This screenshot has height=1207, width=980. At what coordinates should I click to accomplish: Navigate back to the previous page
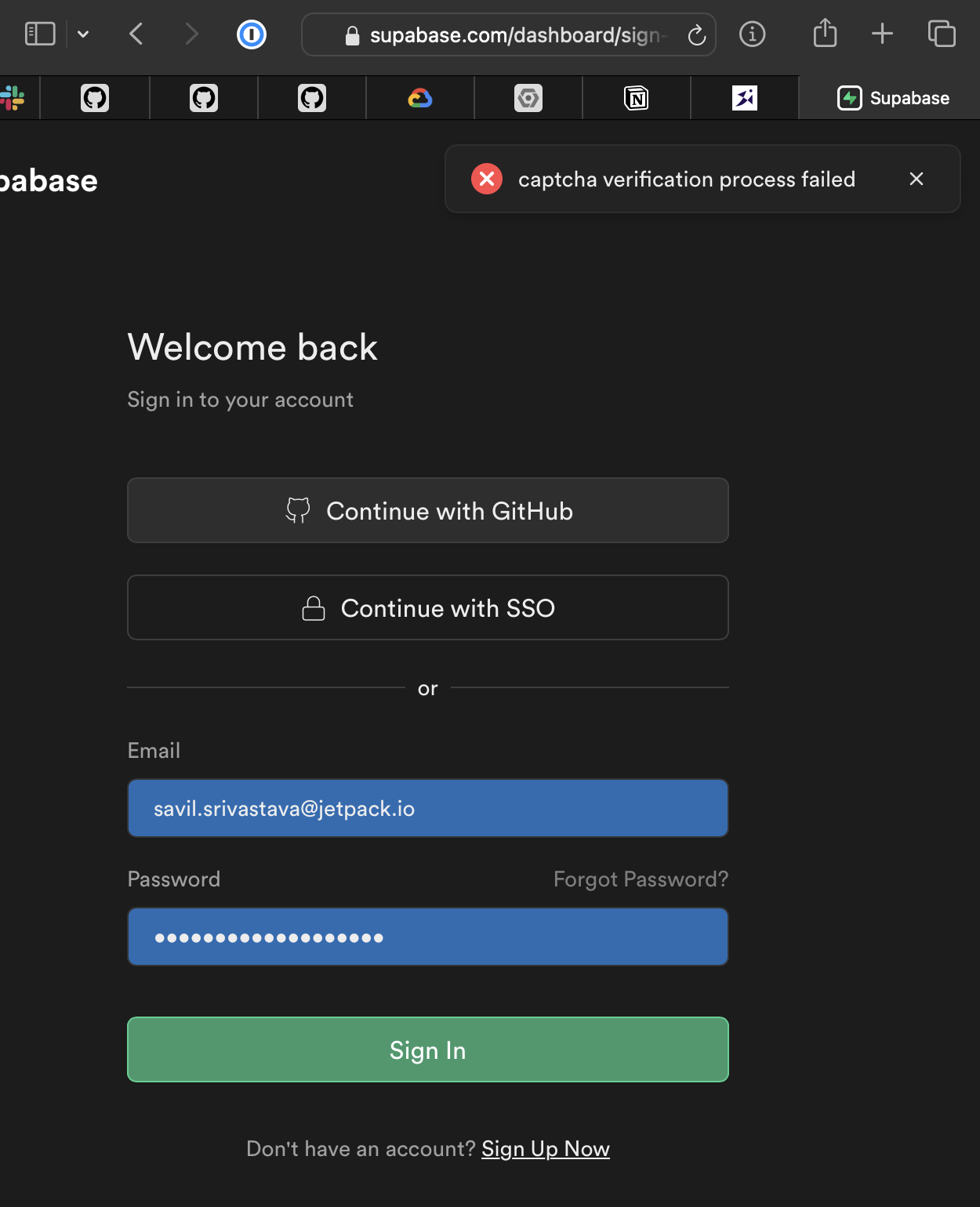point(135,34)
